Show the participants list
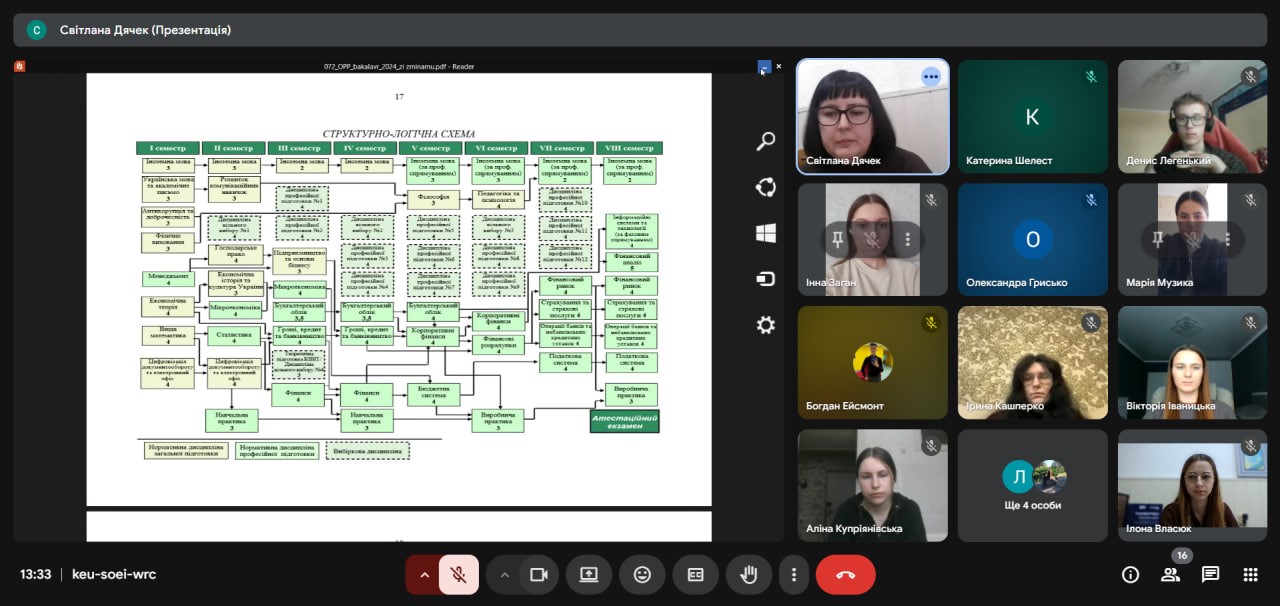 coord(1170,574)
